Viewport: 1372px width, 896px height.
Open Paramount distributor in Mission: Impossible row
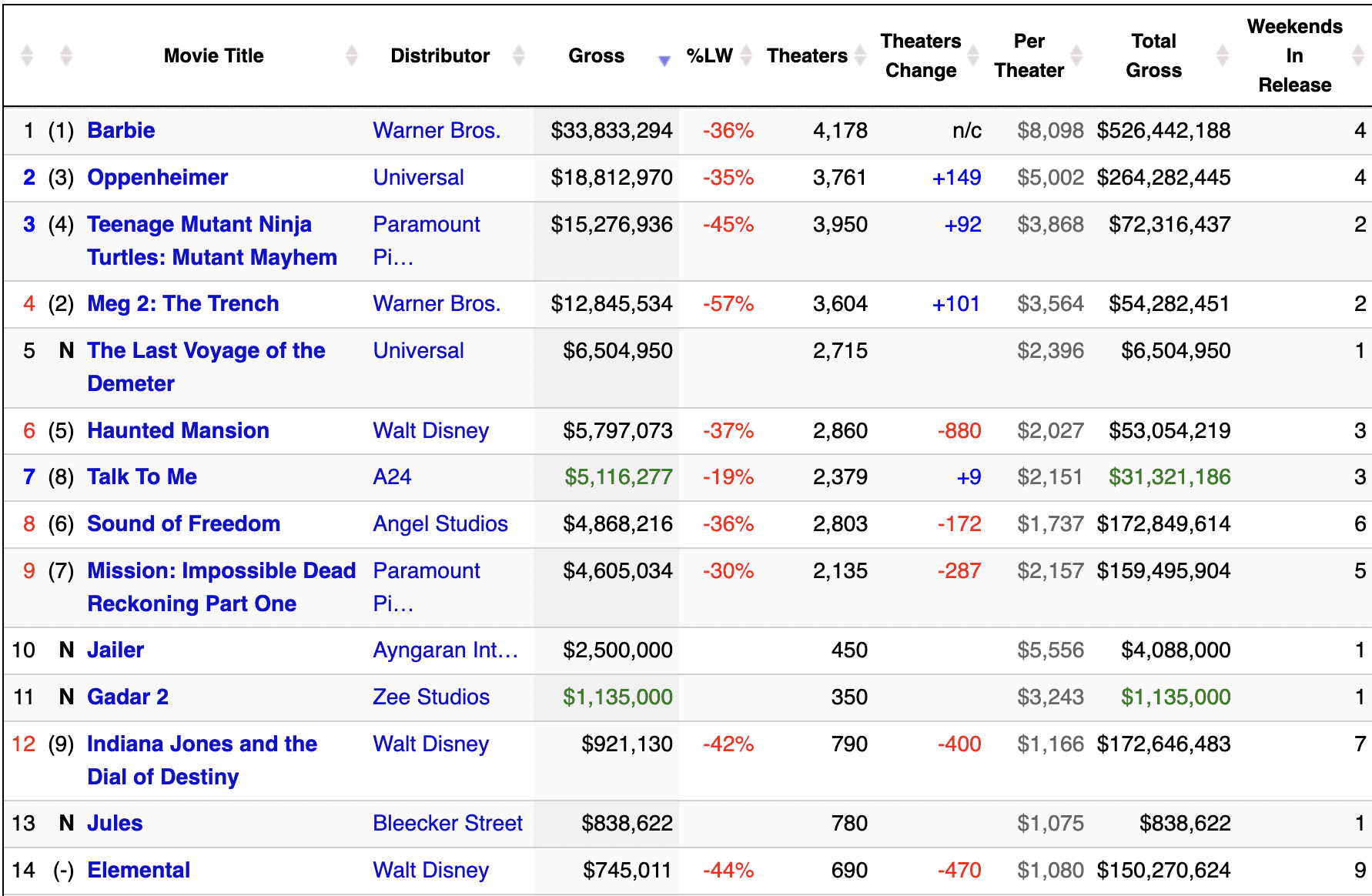tap(427, 587)
